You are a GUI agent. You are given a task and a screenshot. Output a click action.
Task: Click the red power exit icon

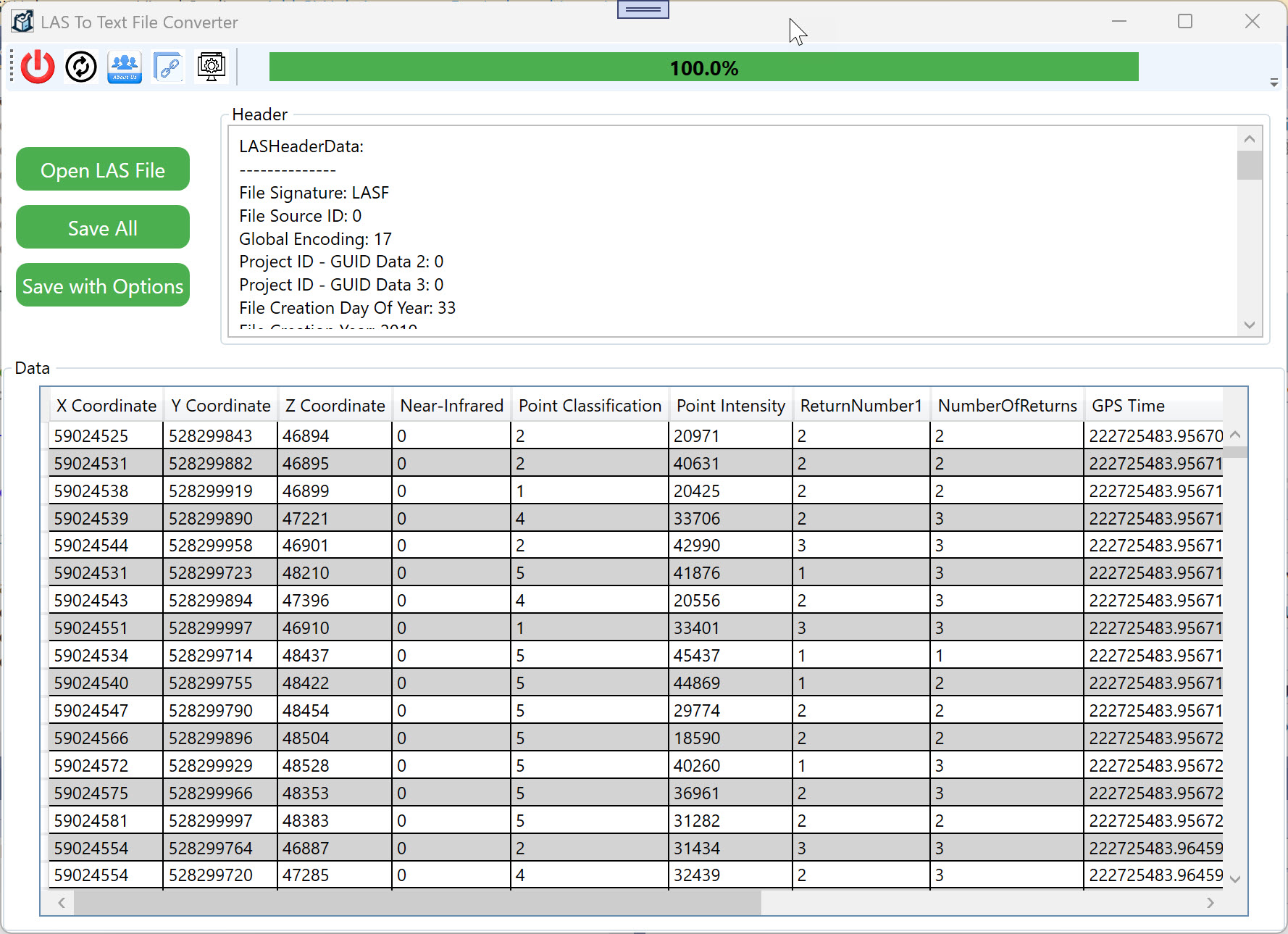click(x=38, y=67)
